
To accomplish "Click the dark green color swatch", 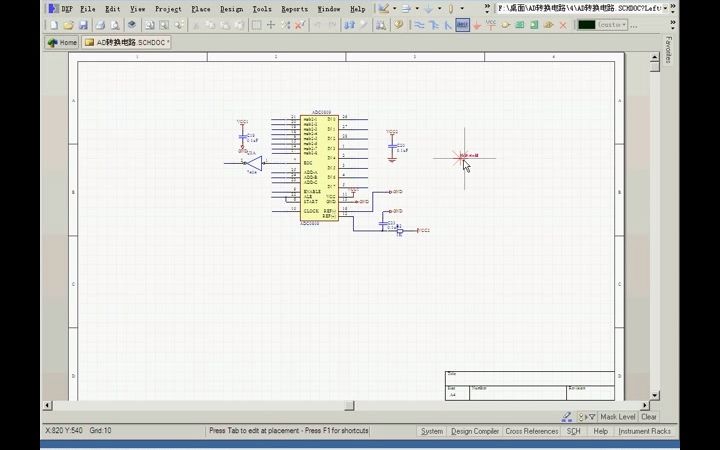I will [586, 25].
